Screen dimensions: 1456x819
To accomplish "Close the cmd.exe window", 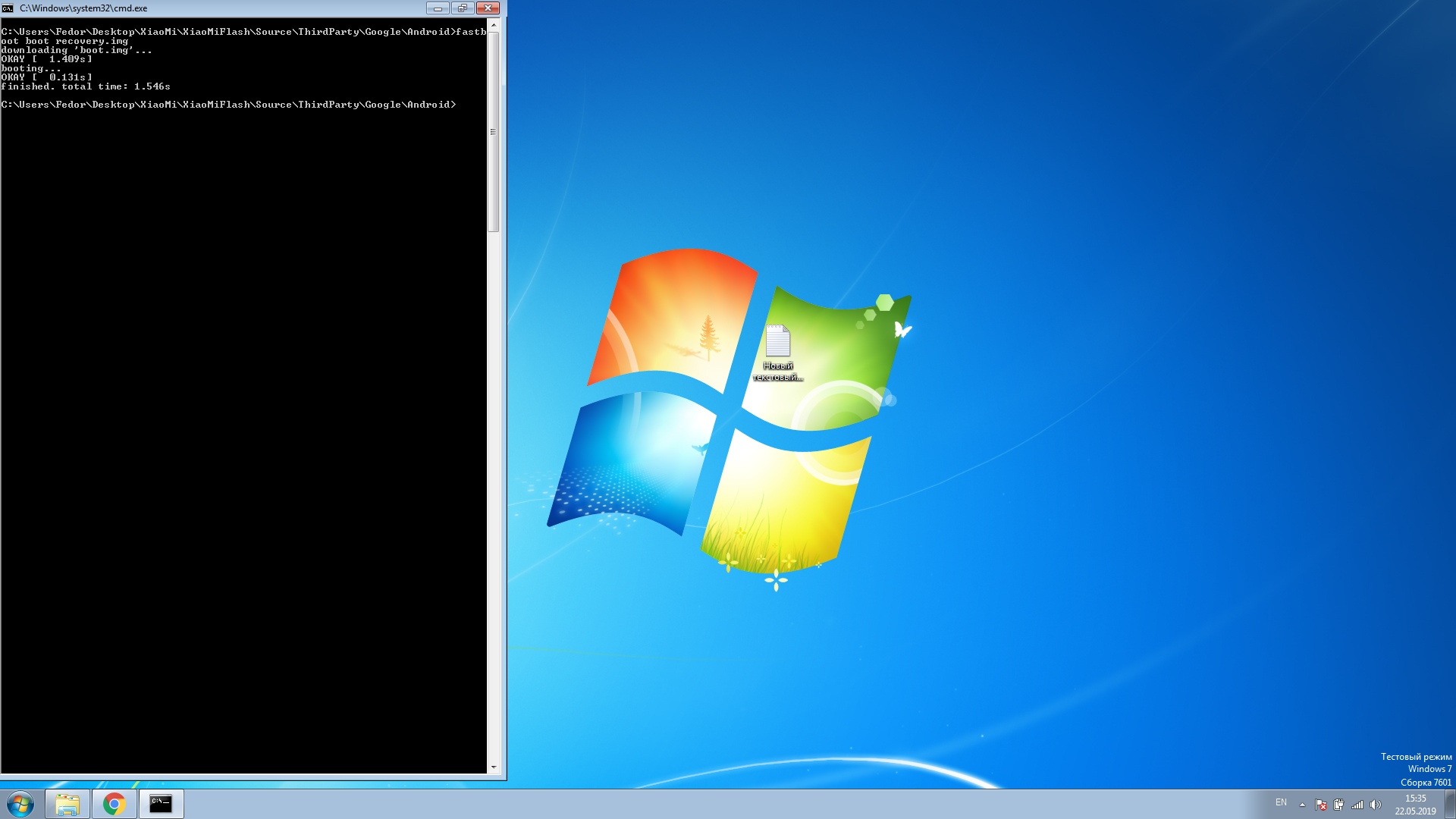I will point(488,8).
